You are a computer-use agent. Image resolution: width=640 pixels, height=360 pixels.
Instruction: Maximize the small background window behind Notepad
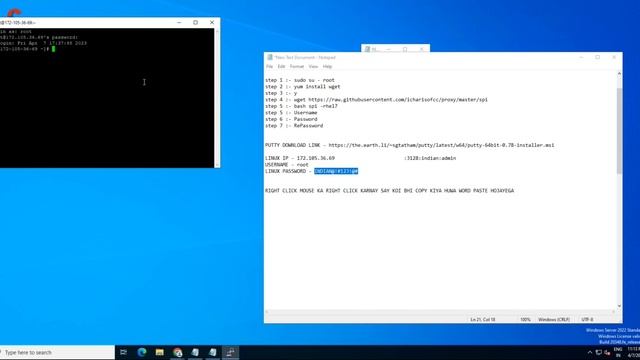[405, 49]
